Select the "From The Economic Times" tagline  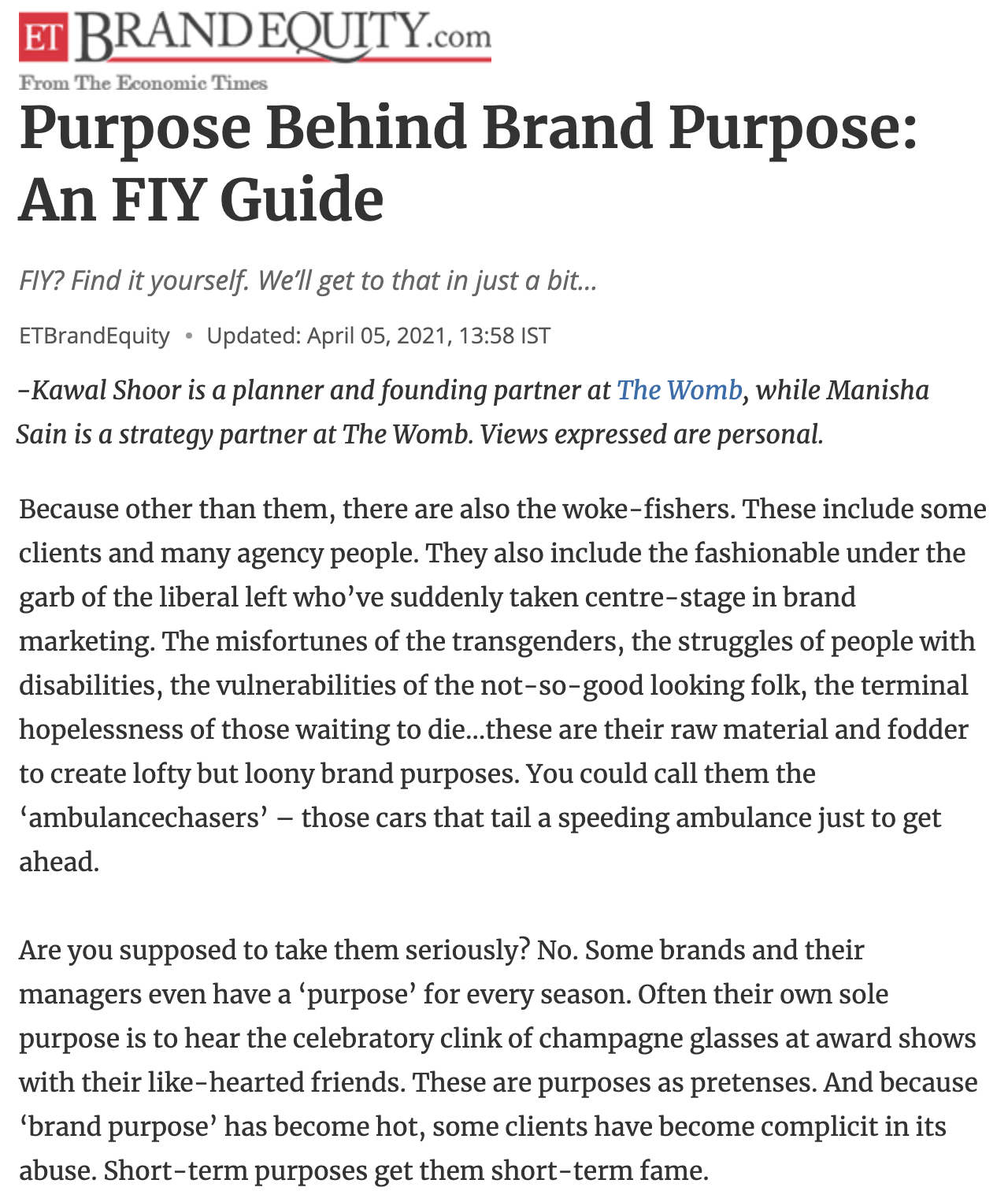click(143, 83)
